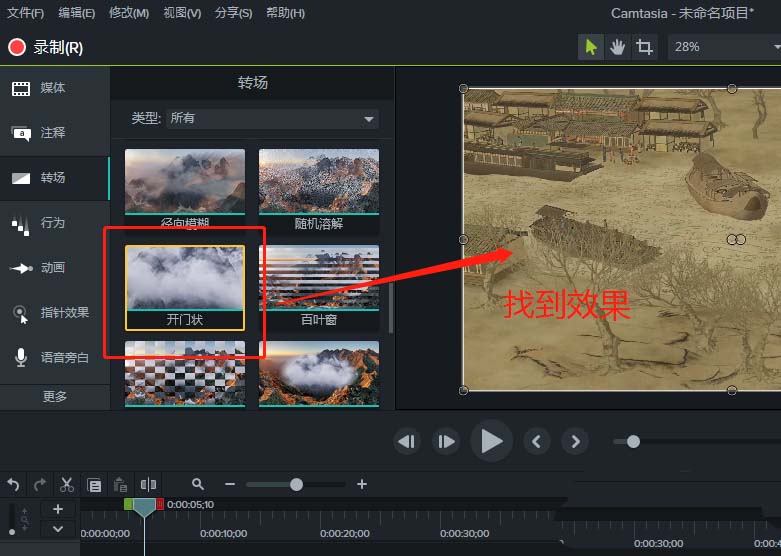
Task: Jump to next clip marker
Action: point(575,441)
